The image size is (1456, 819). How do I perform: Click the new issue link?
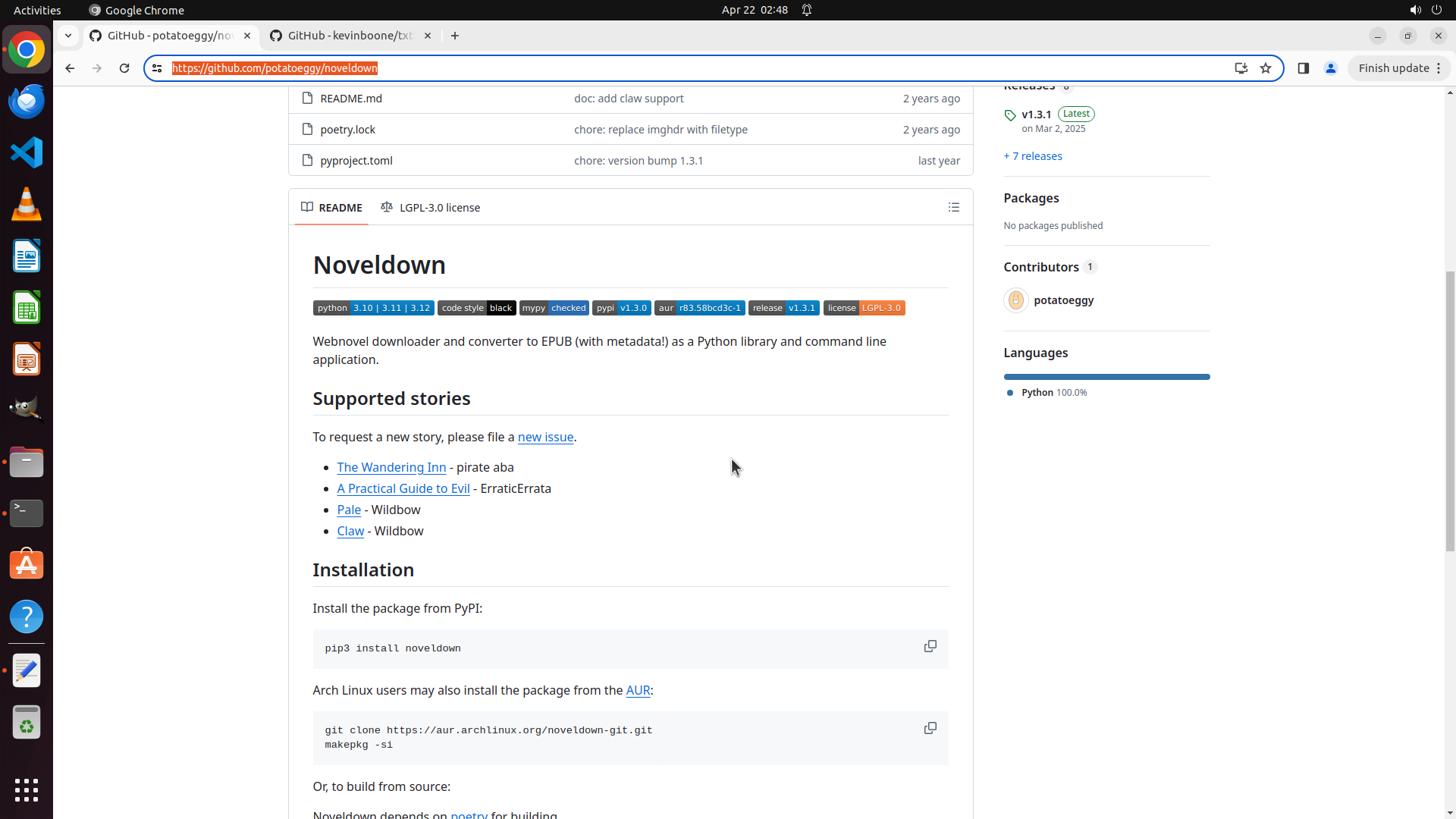tap(544, 438)
